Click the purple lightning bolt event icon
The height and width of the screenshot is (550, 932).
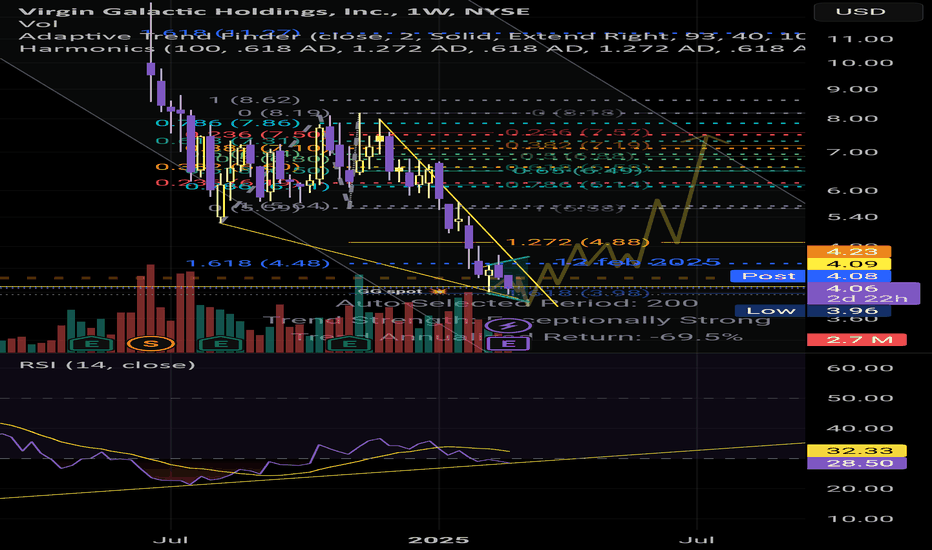coord(509,326)
